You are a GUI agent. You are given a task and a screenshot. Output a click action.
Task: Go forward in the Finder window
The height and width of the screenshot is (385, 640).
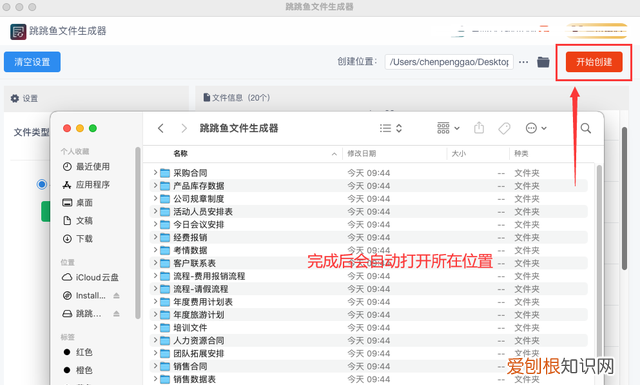[184, 128]
